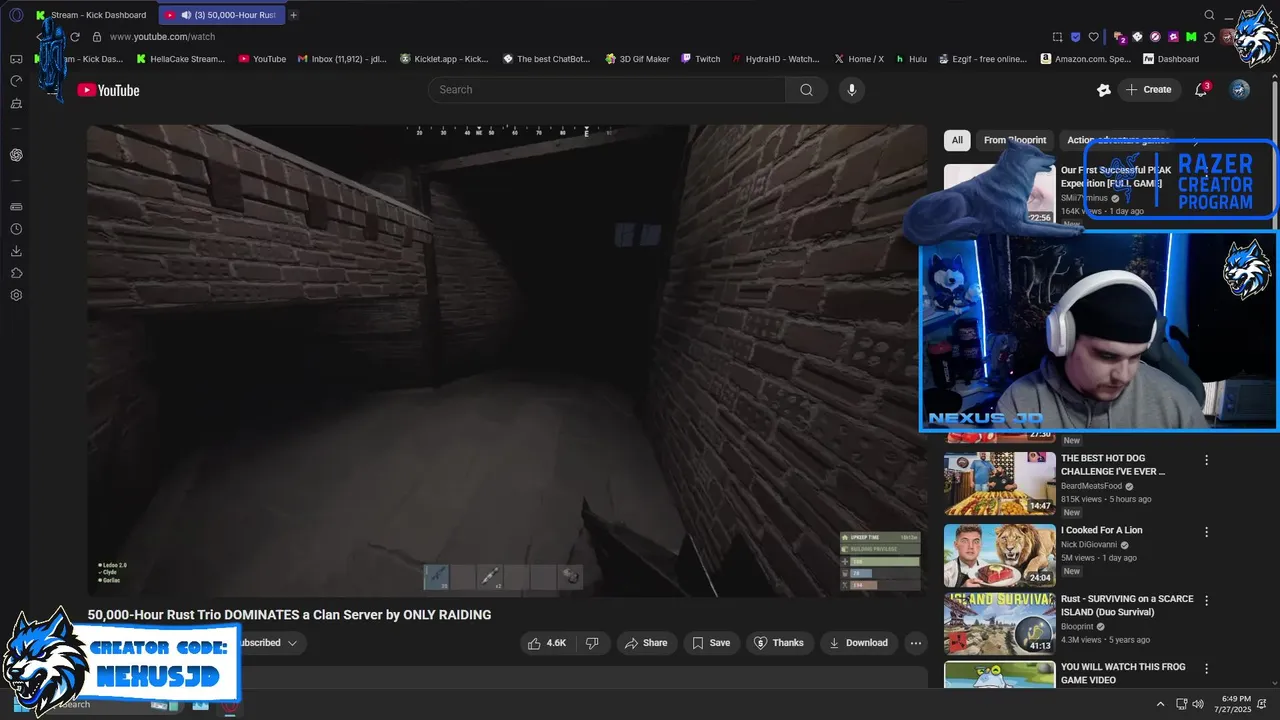Dislike the video

click(x=591, y=643)
